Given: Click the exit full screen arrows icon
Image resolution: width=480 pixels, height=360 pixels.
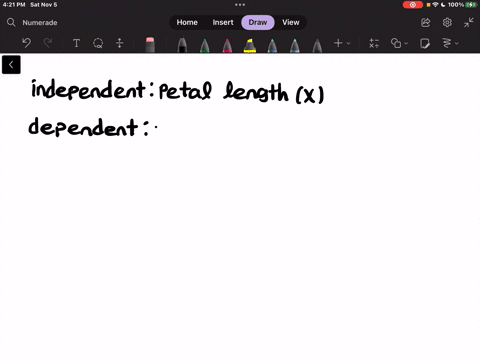Looking at the screenshot, I should pyautogui.click(x=468, y=23).
